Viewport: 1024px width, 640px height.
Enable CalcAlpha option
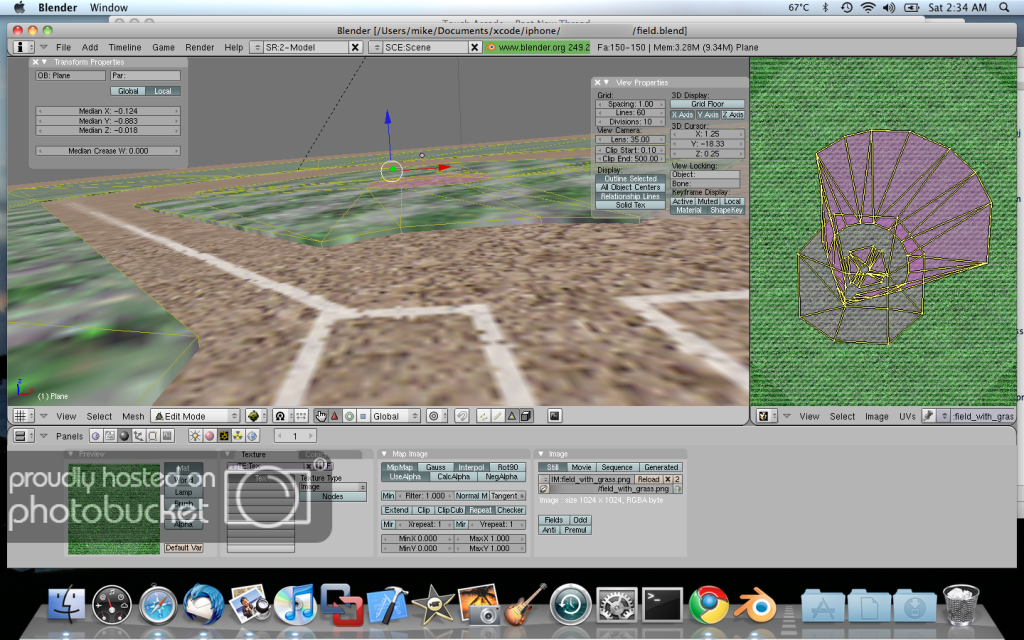pos(454,477)
